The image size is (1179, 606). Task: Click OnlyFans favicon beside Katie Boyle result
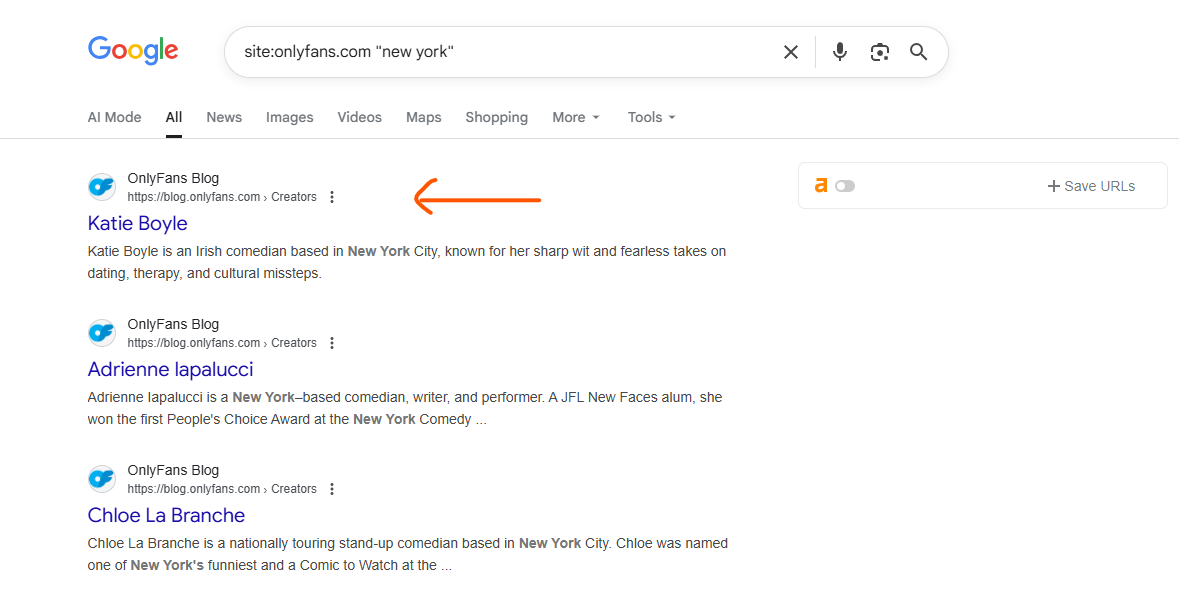coord(102,187)
